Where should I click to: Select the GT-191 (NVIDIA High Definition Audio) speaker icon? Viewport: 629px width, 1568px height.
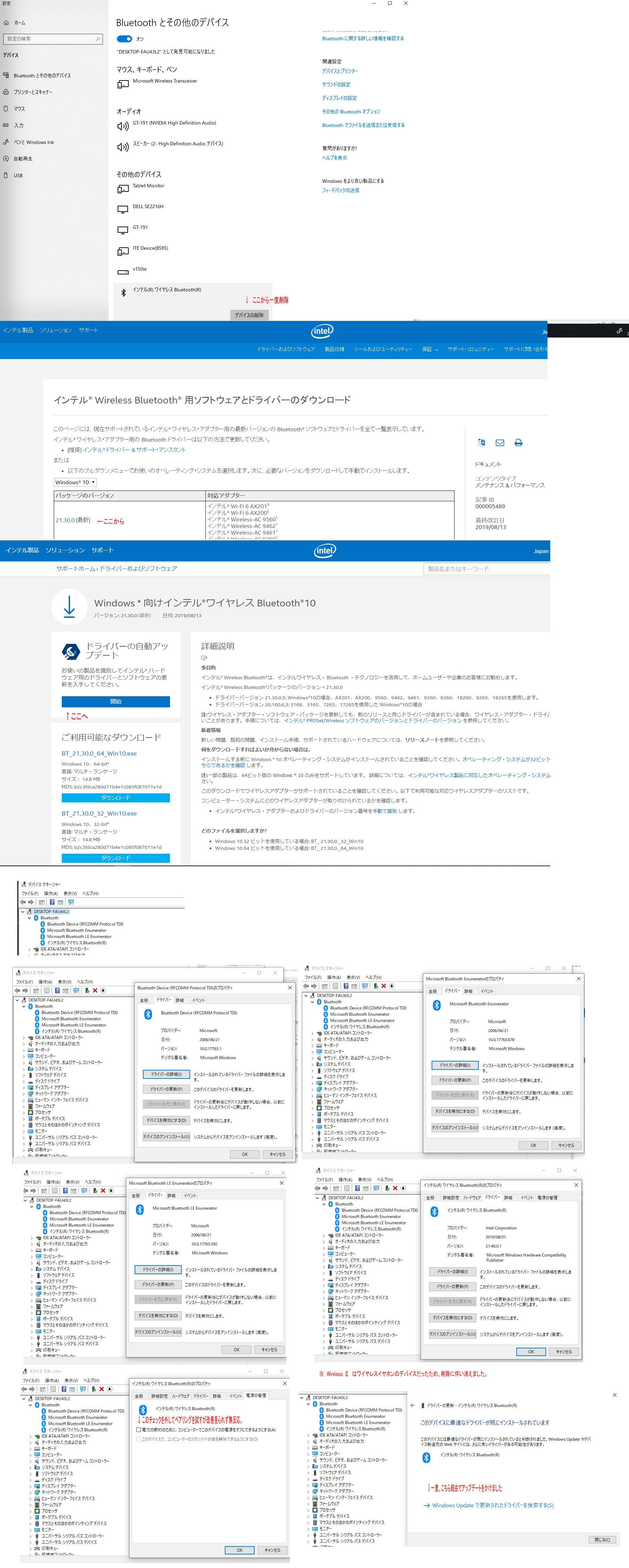(x=122, y=126)
